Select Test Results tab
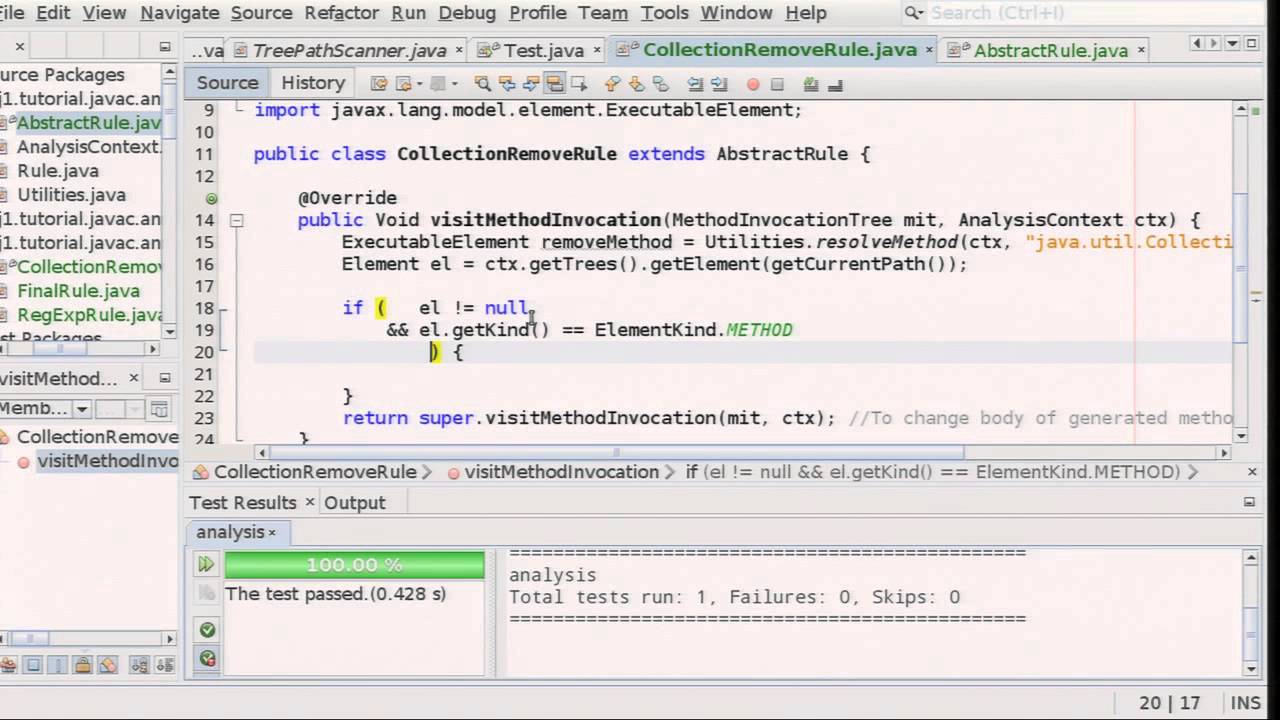The width and height of the screenshot is (1280, 720). click(243, 503)
